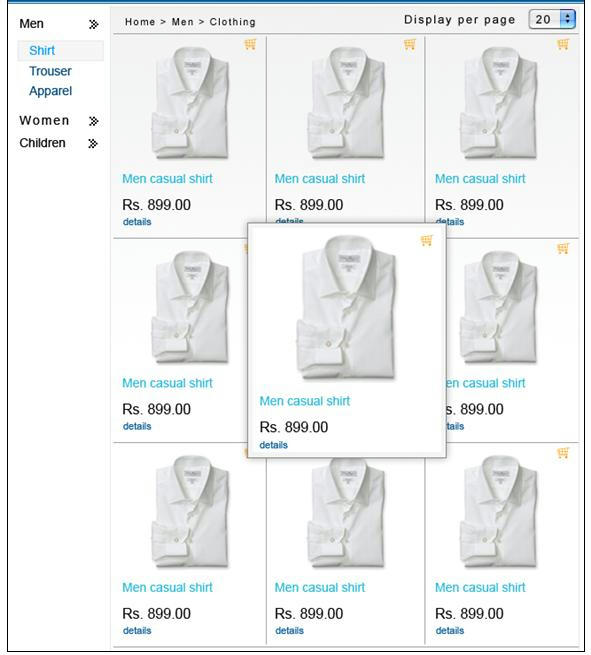The height and width of the screenshot is (655, 591).
Task: Click cart icon on middle-right product
Action: [563, 248]
